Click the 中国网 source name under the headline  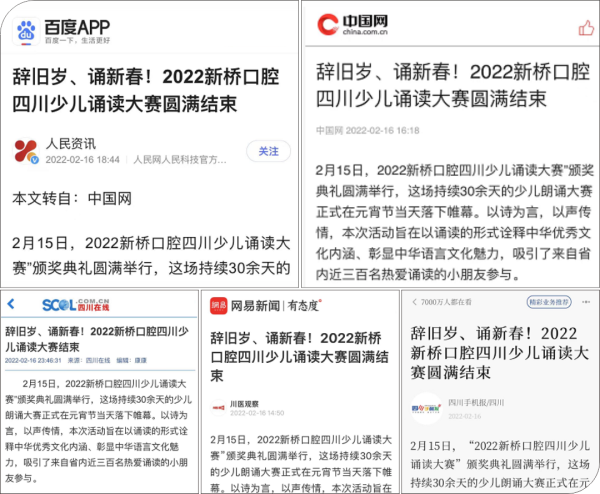pos(329,130)
